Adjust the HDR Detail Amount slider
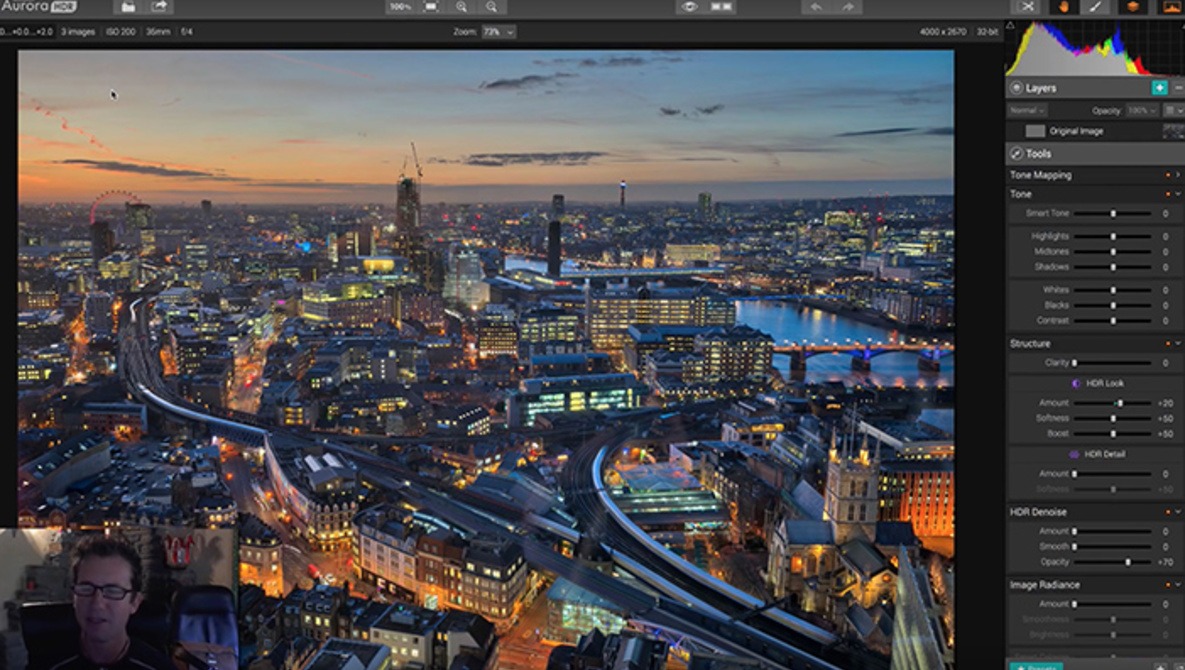The width and height of the screenshot is (1185, 670). tap(1112, 474)
